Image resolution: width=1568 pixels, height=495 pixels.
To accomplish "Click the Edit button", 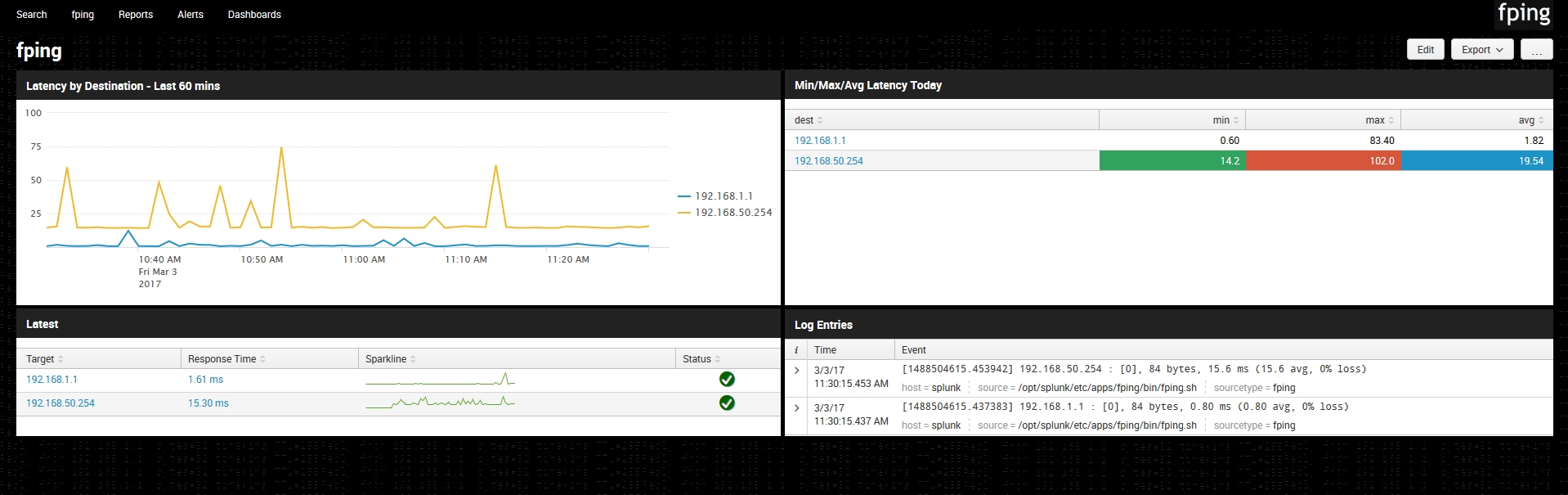I will (1425, 50).
